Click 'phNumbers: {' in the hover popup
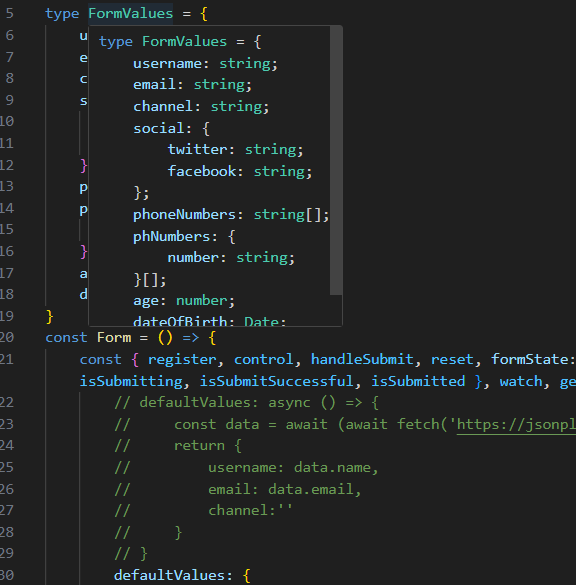The width and height of the screenshot is (576, 585). coord(184,237)
